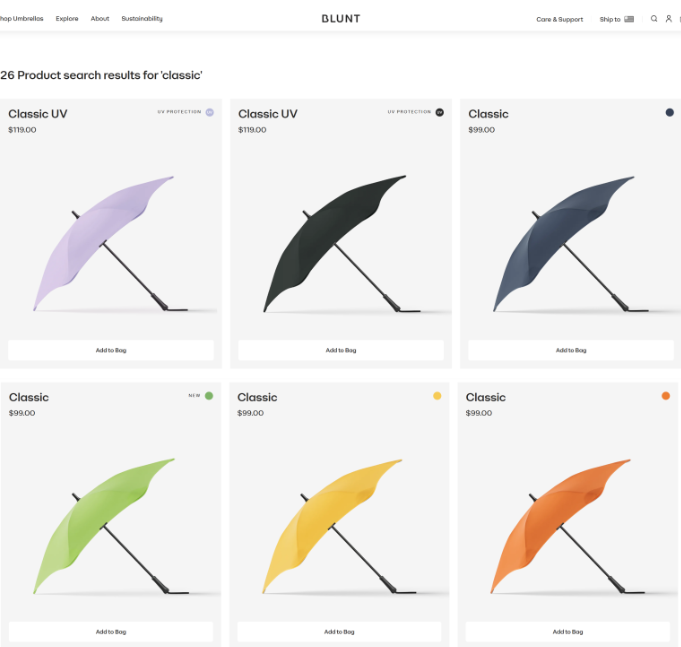Open the yellow umbrella product image
Image resolution: width=681 pixels, height=647 pixels.
pos(339,526)
